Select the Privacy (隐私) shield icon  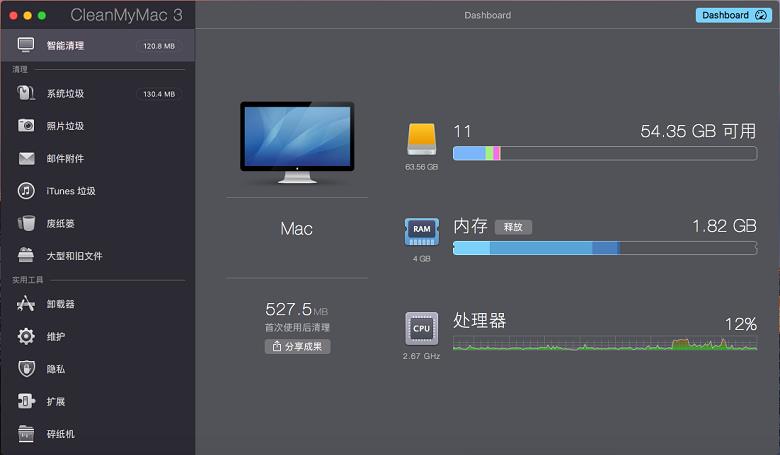tap(26, 368)
